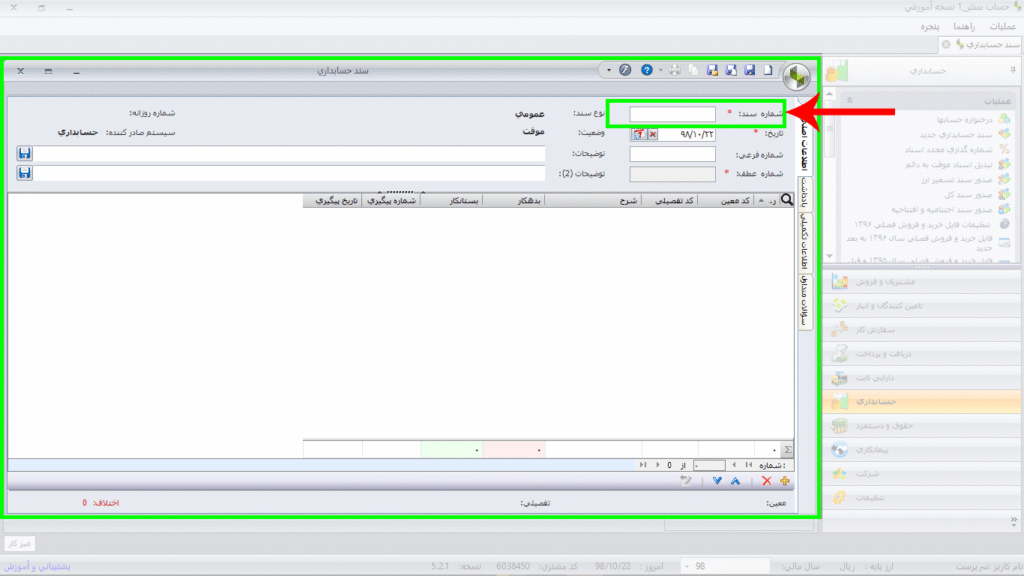Click the save icon beside the توضیحات field

pos(24,153)
